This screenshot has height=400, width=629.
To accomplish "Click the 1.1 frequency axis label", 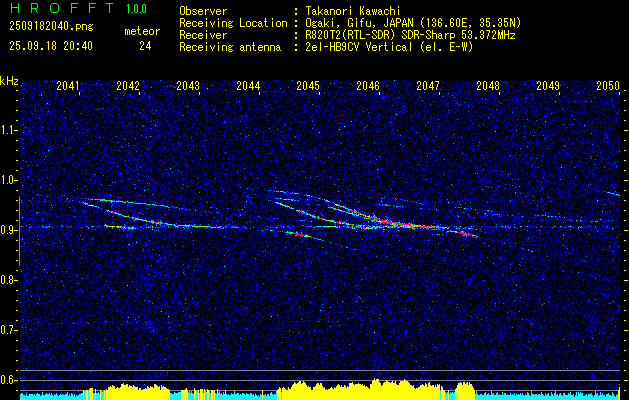I will pos(8,130).
